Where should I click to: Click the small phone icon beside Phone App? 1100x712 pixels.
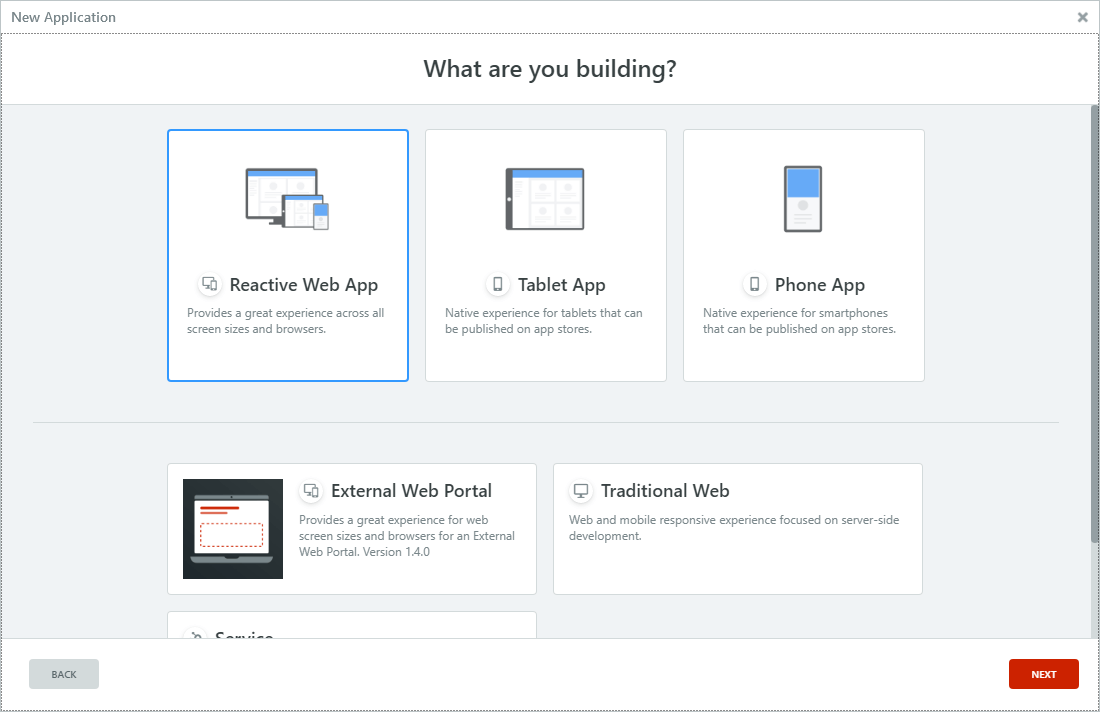754,284
